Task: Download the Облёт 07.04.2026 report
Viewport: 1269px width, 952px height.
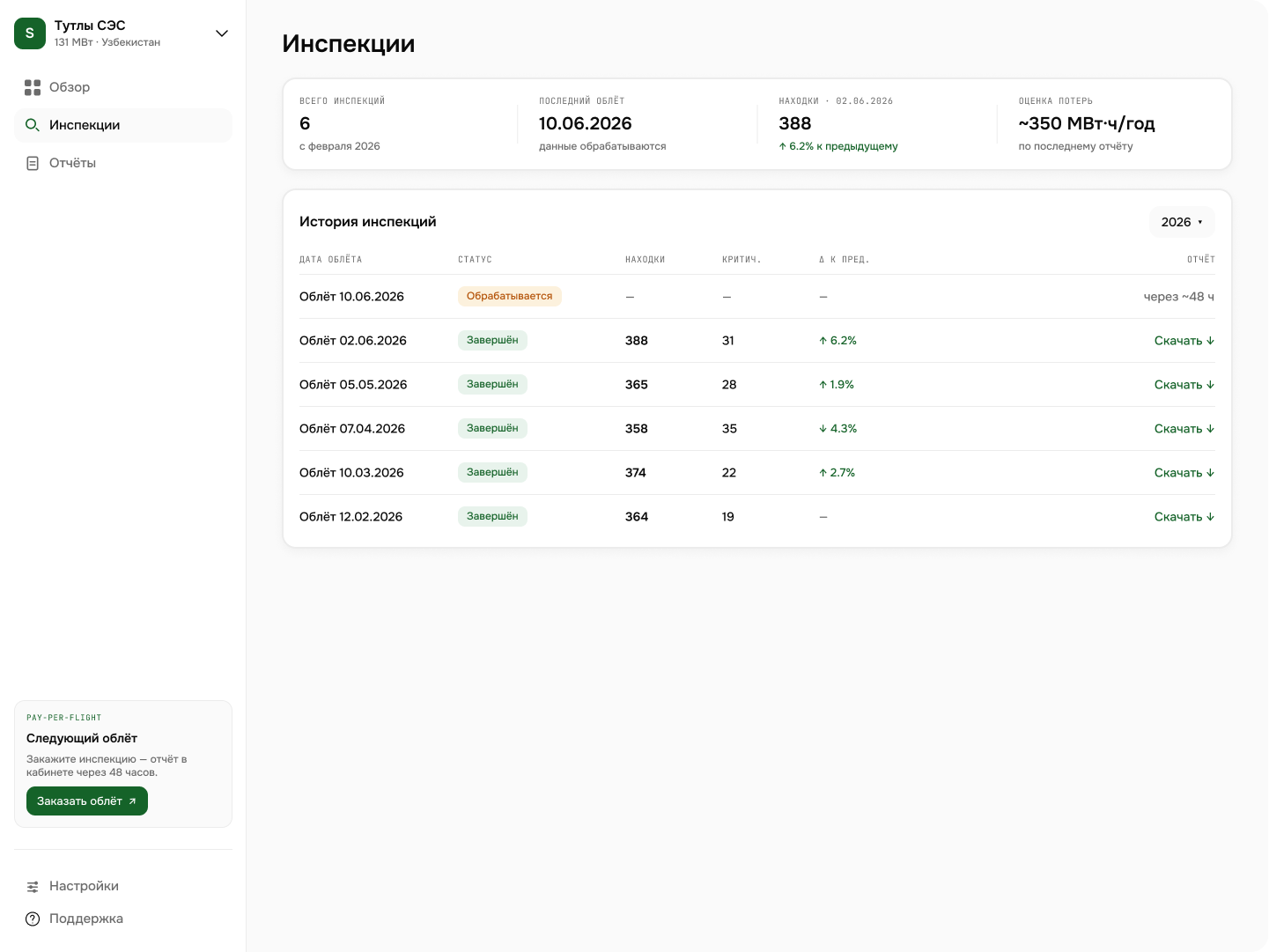Action: [1184, 429]
